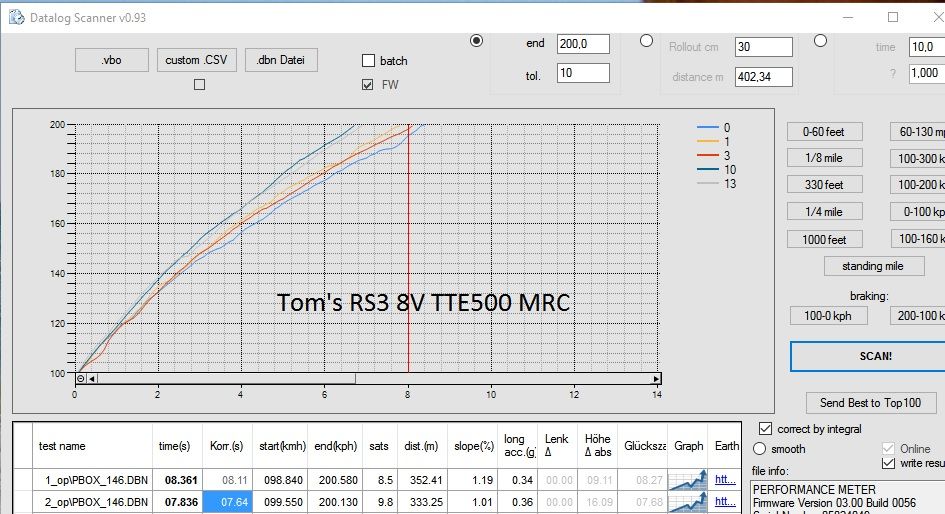The width and height of the screenshot is (945, 514).
Task: Click the time field 10,0
Action: tap(927, 47)
